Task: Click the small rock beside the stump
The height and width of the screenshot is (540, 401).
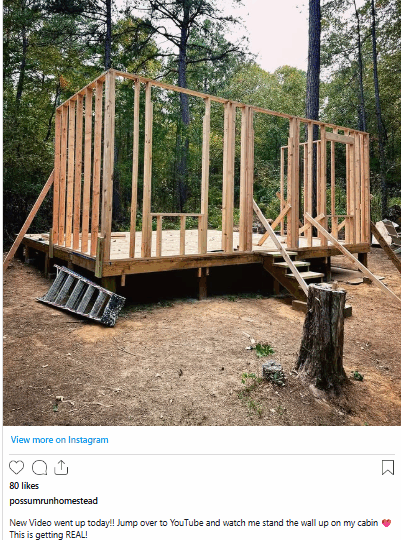Action: [274, 373]
